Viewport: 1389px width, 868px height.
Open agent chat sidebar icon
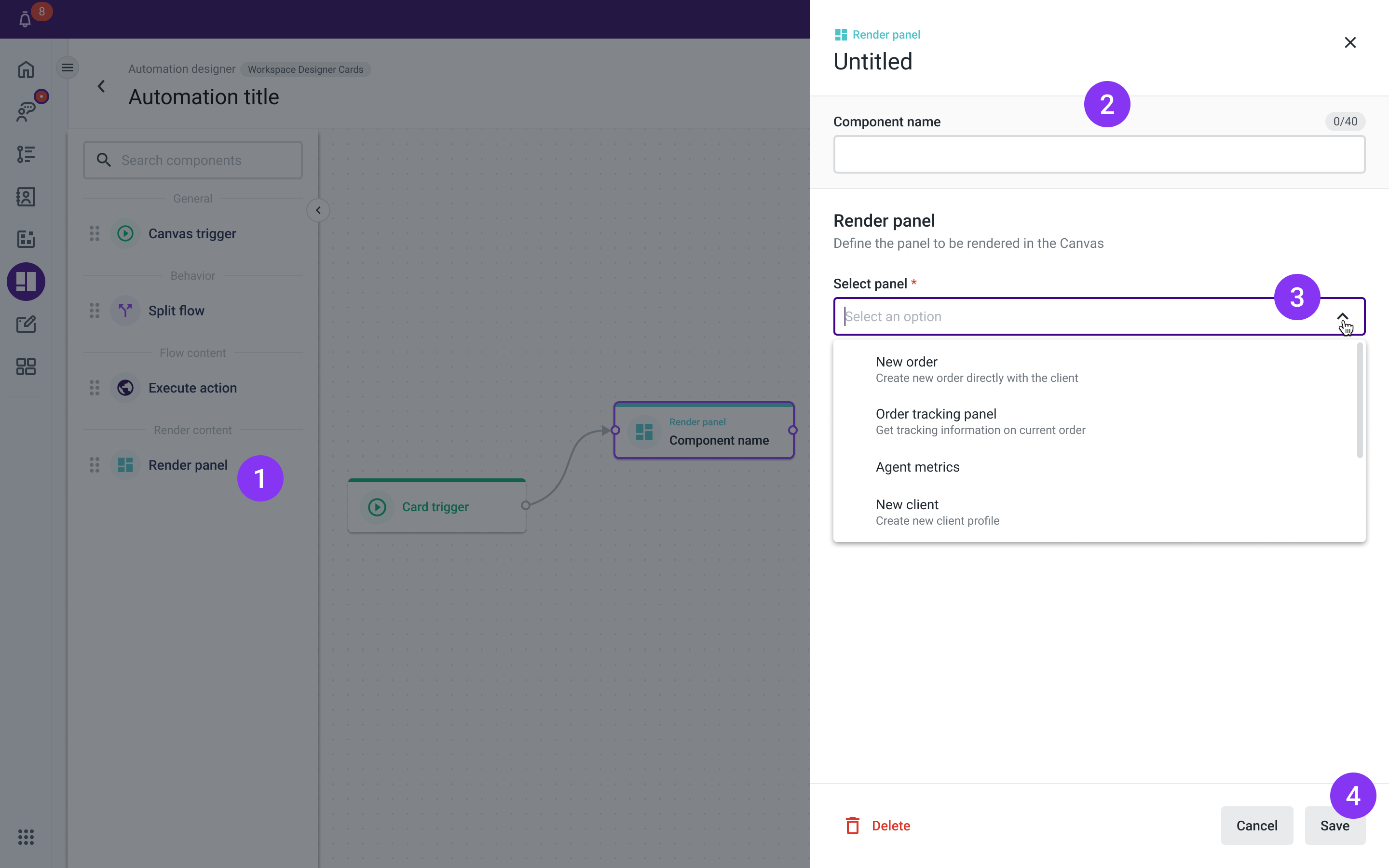coord(26,111)
